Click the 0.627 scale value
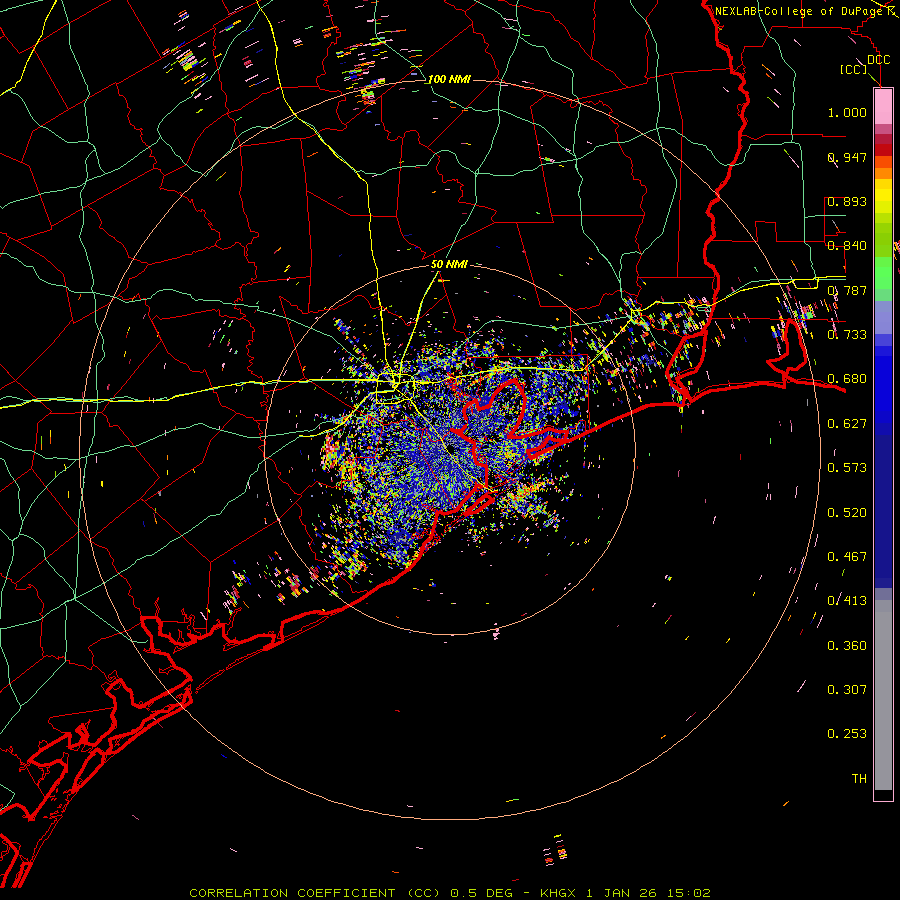This screenshot has height=900, width=900. 847,424
